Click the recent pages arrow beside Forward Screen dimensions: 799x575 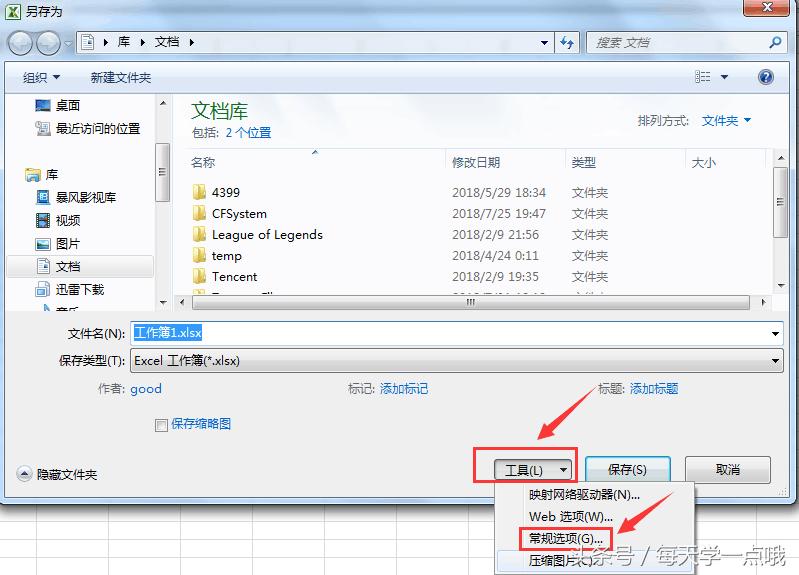click(68, 43)
